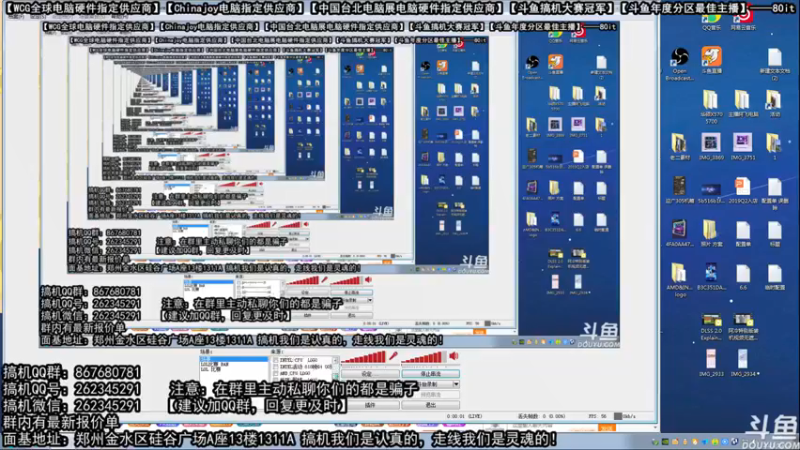The width and height of the screenshot is (800, 450).
Task: Click the sources list scroll-up arrow
Action: coord(335,360)
